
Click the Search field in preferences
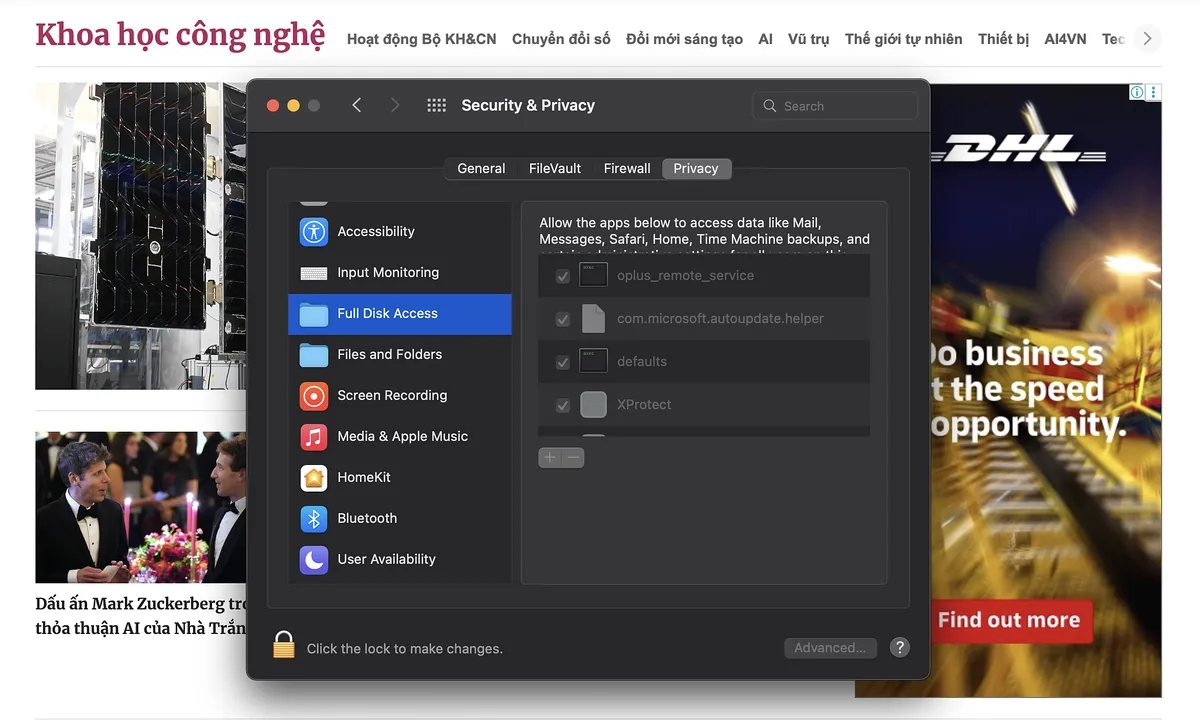pos(835,106)
